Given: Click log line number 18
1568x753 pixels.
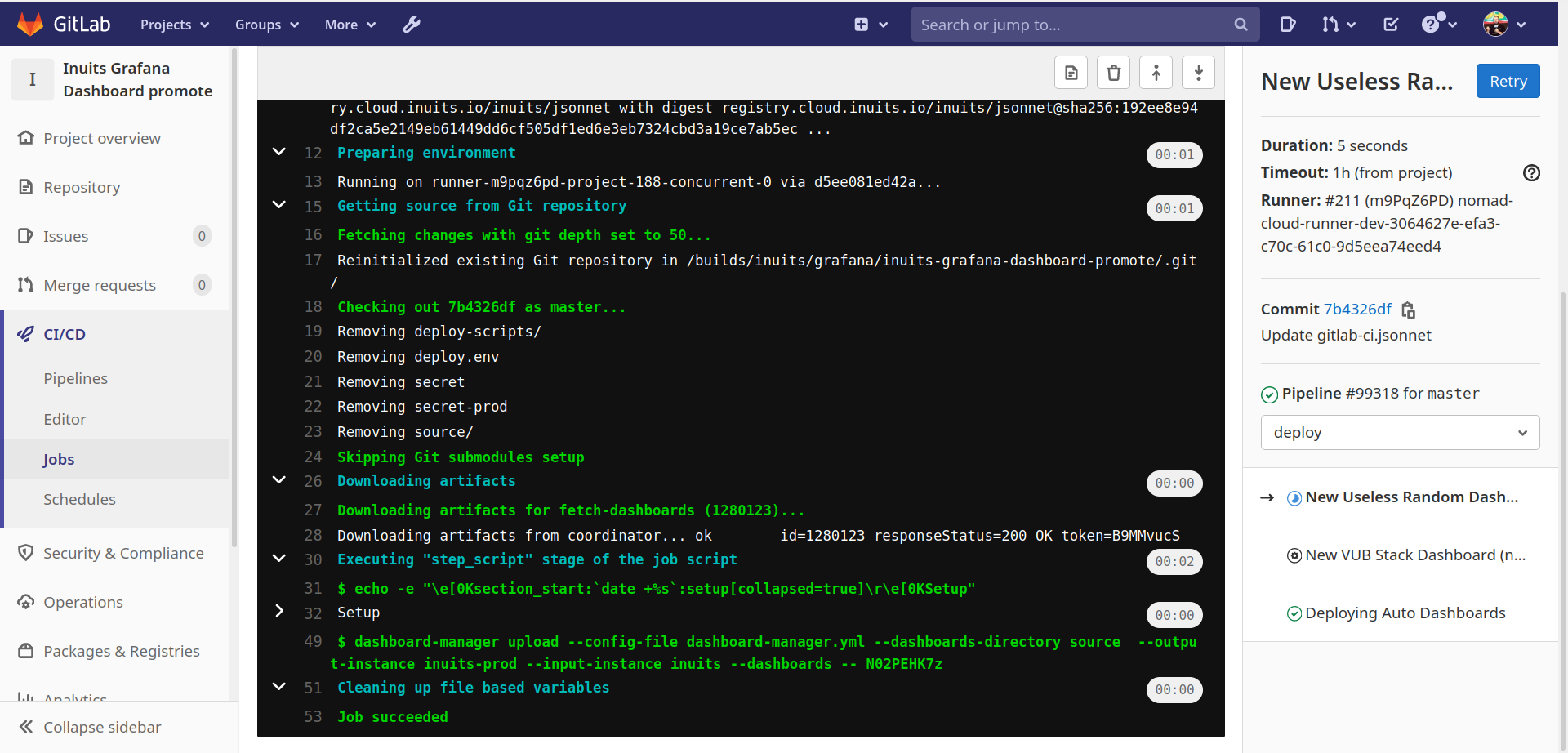Looking at the screenshot, I should pos(313,306).
